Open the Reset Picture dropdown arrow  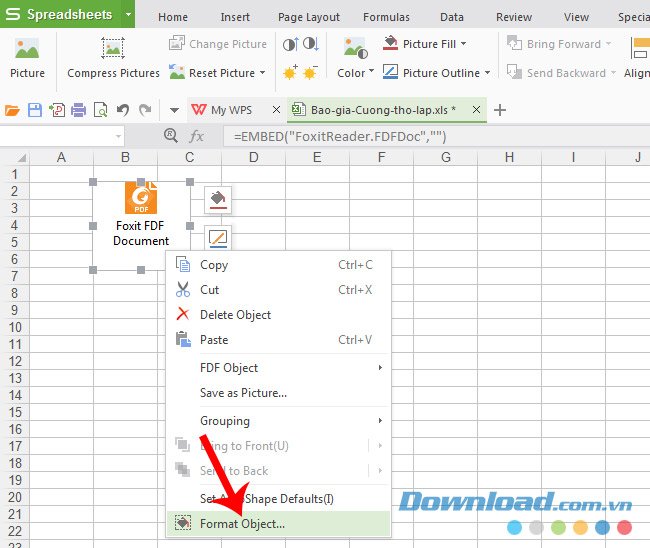click(263, 73)
